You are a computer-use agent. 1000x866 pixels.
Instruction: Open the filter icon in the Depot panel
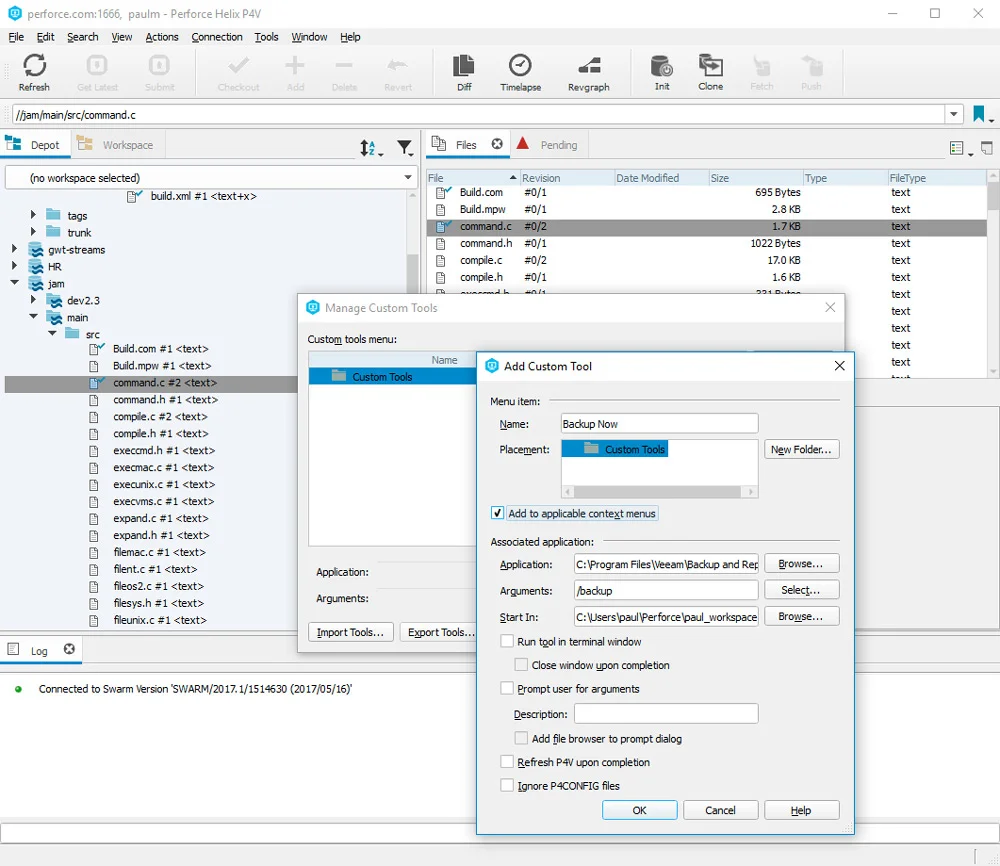pos(405,146)
